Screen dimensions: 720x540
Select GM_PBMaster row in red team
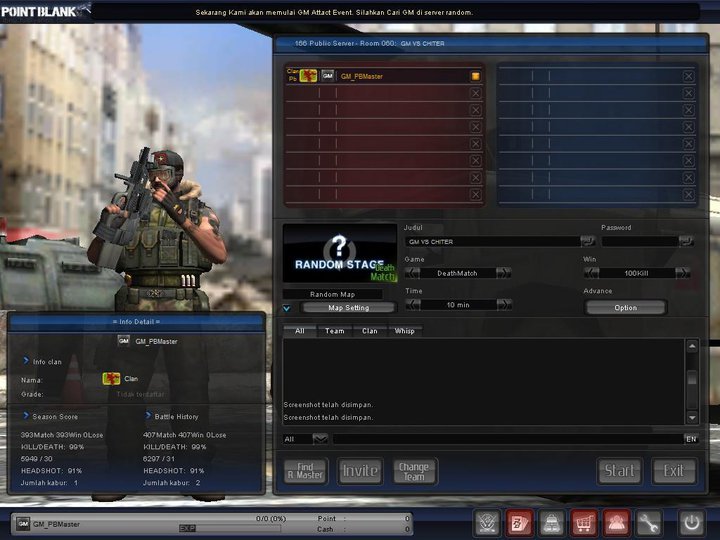(x=384, y=76)
